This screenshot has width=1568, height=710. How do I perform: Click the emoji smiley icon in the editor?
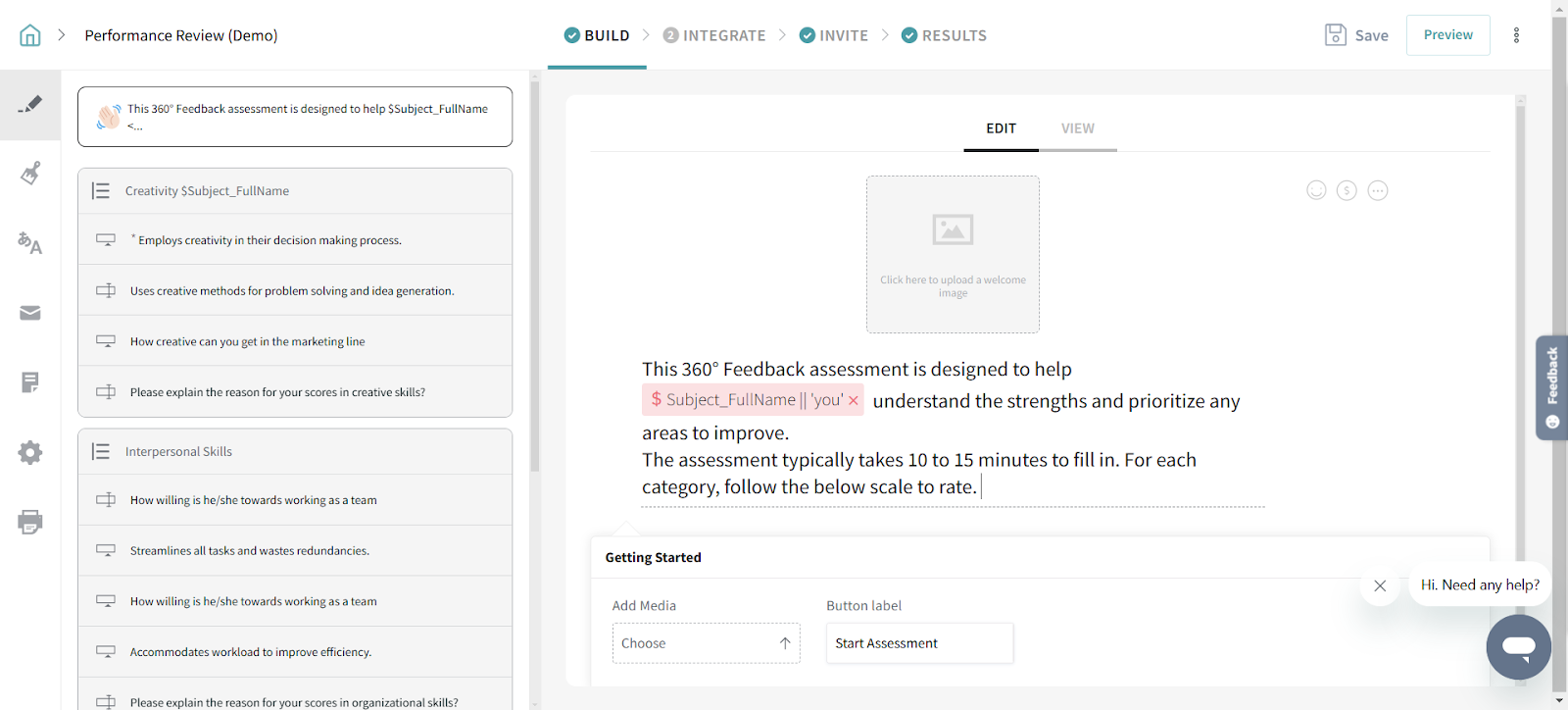(1316, 190)
